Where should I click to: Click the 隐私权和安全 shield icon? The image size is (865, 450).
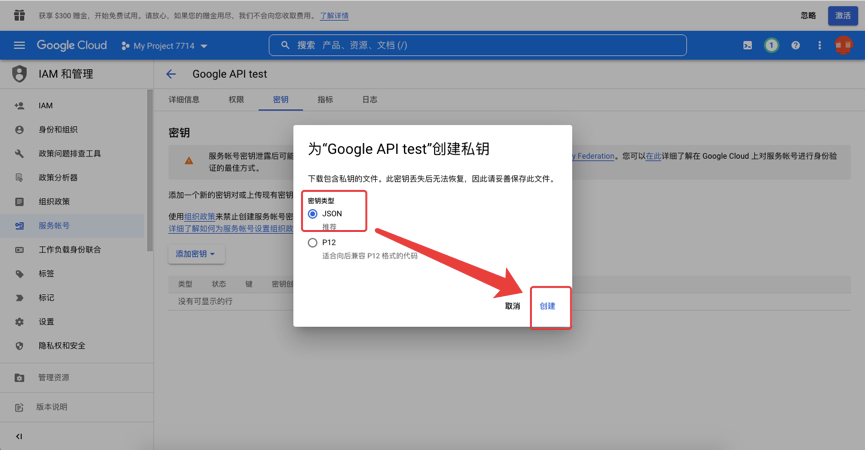coord(19,346)
